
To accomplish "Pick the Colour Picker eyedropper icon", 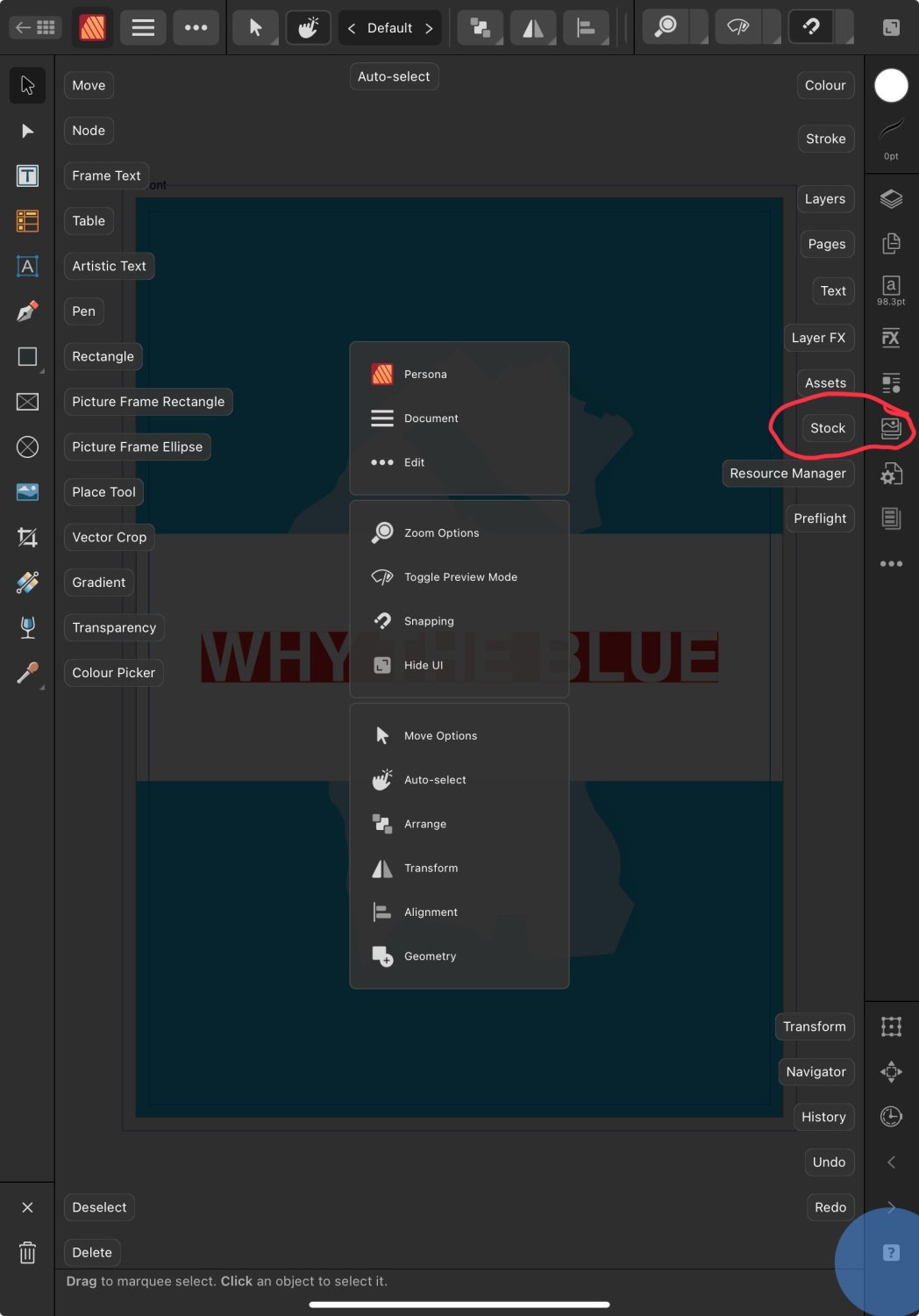I will (27, 673).
